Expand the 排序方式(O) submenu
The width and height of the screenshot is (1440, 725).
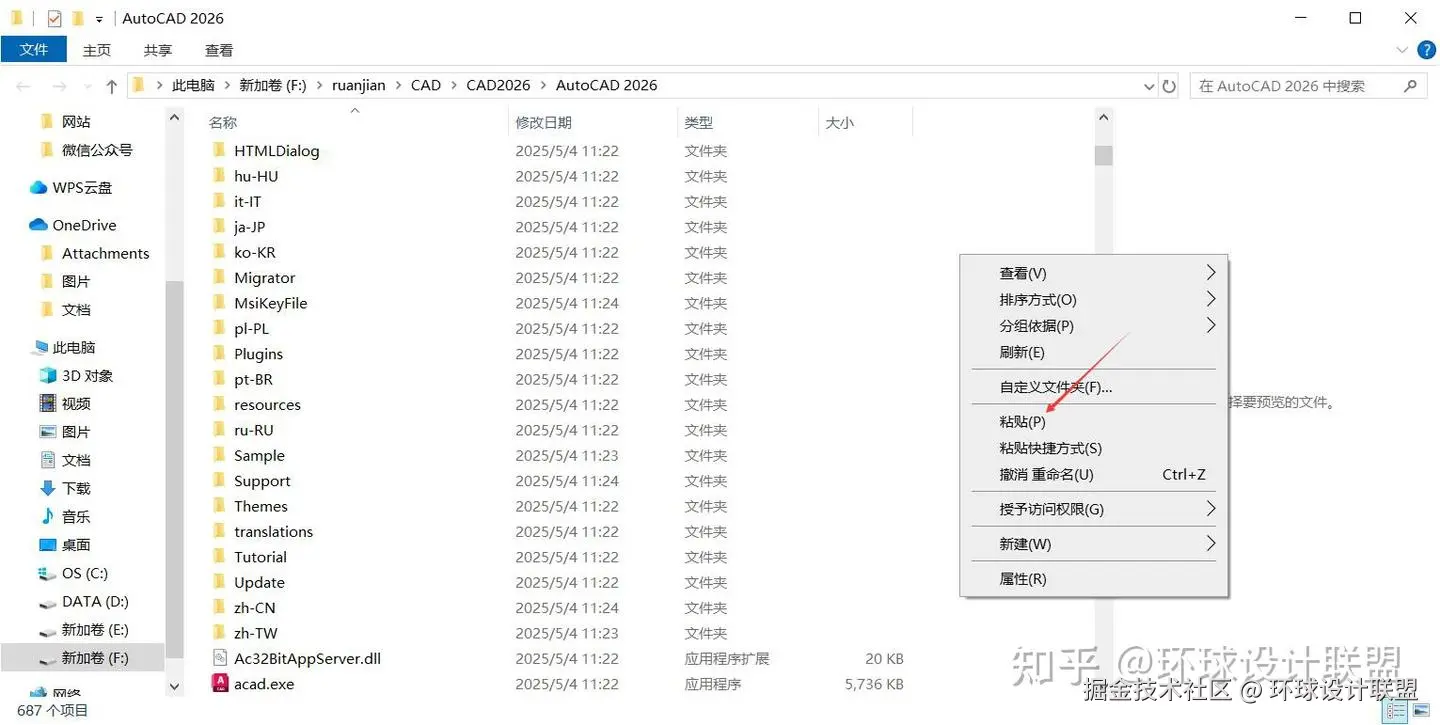coord(1210,299)
